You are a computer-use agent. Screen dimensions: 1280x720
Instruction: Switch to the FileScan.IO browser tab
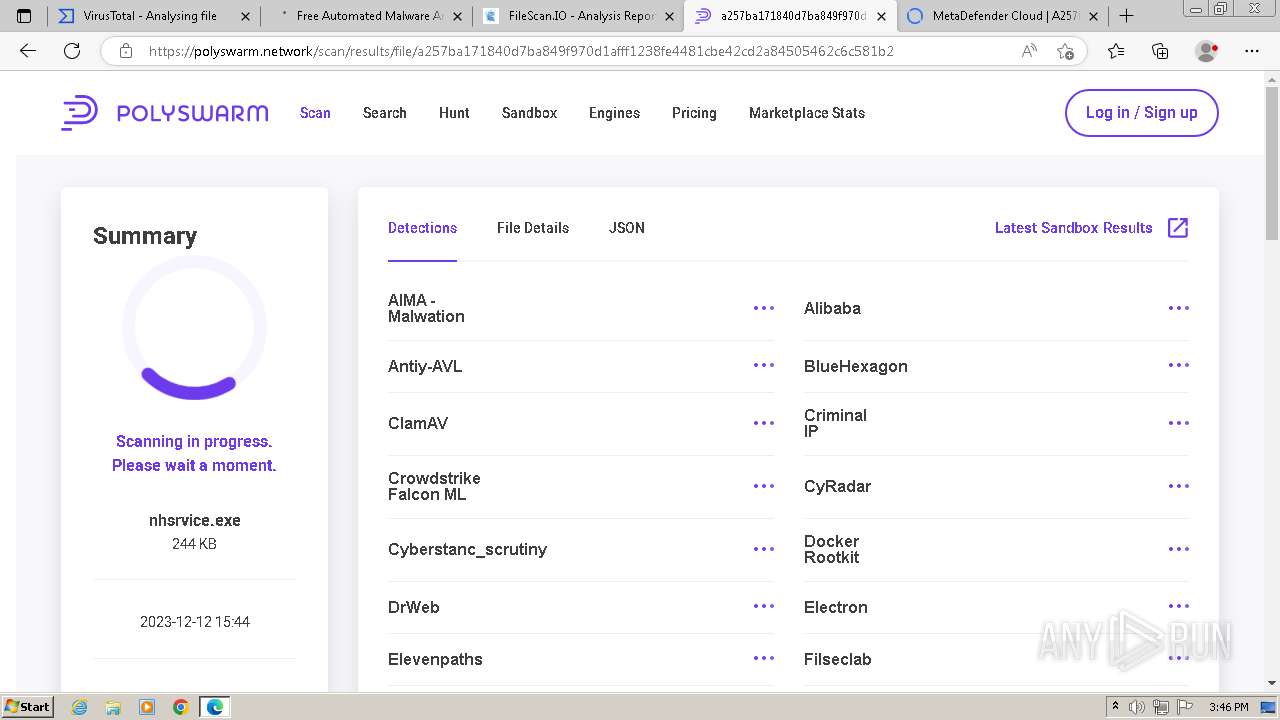(x=578, y=16)
